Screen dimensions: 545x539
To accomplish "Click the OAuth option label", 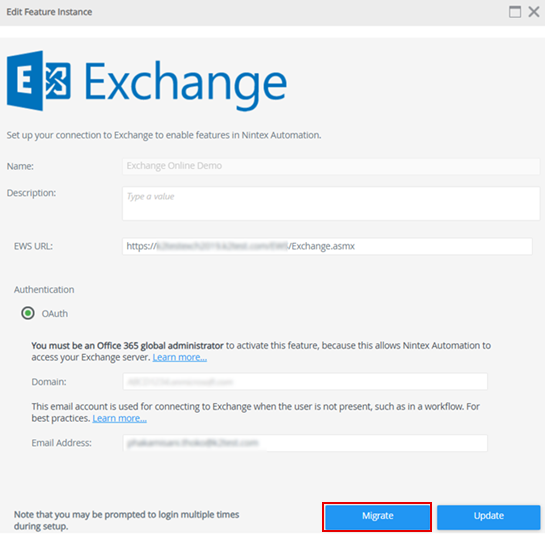I will (55, 313).
